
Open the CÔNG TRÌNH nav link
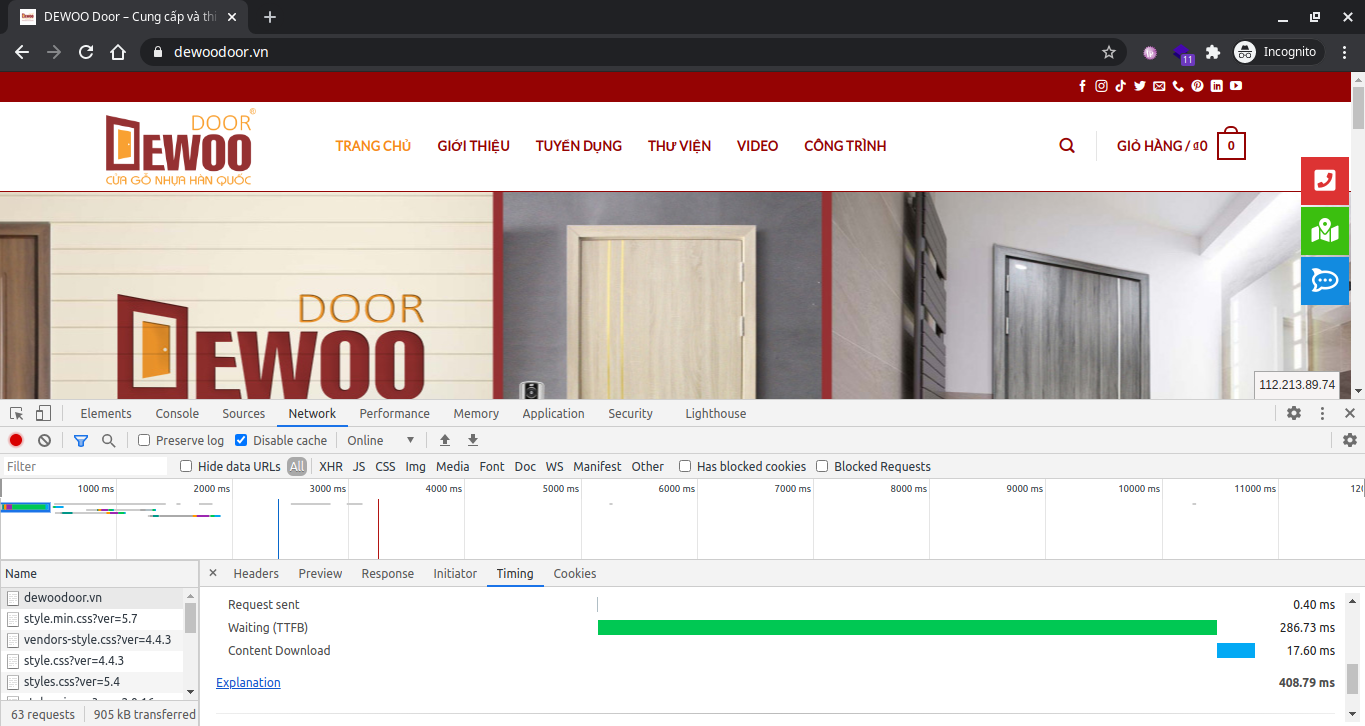pyautogui.click(x=845, y=146)
